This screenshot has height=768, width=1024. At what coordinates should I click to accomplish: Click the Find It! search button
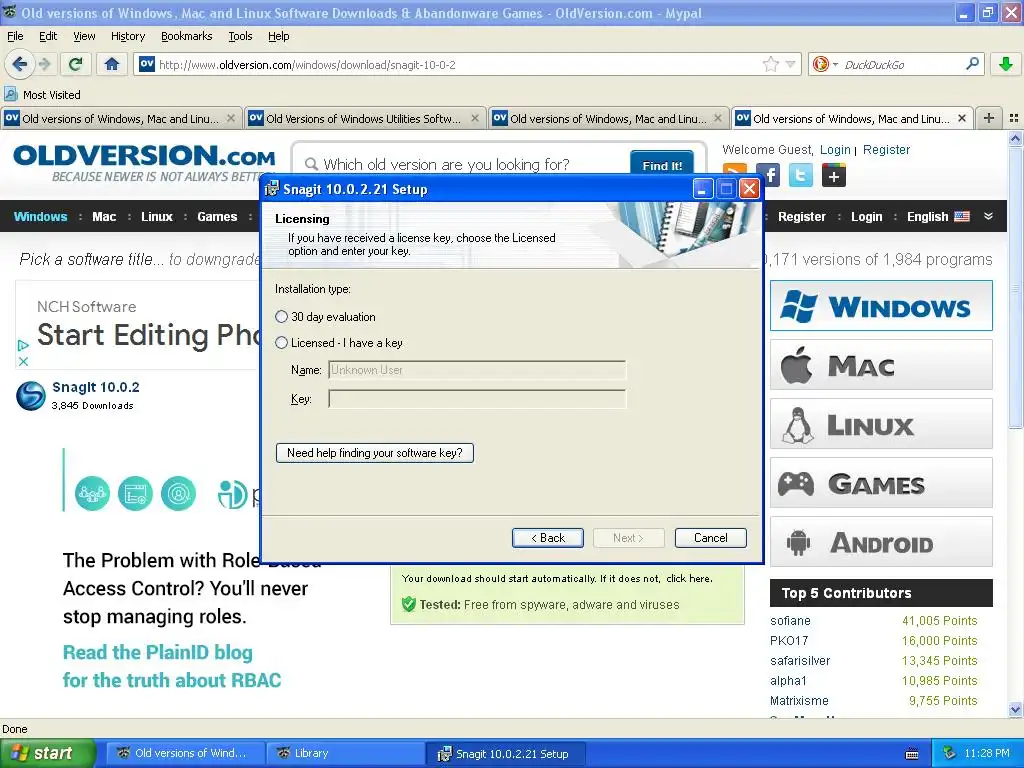pyautogui.click(x=662, y=165)
